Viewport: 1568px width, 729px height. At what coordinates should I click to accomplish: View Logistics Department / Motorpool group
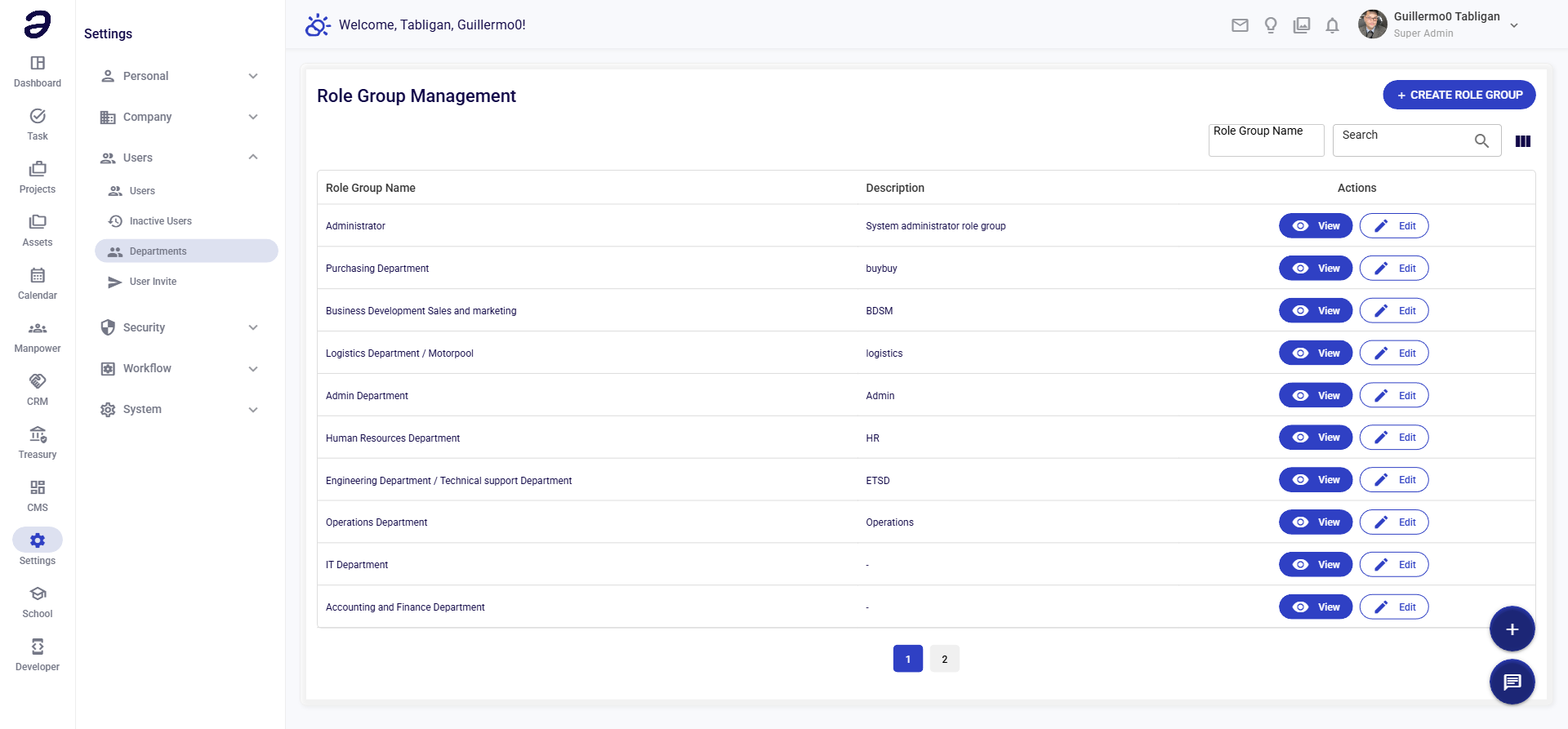coord(1316,353)
